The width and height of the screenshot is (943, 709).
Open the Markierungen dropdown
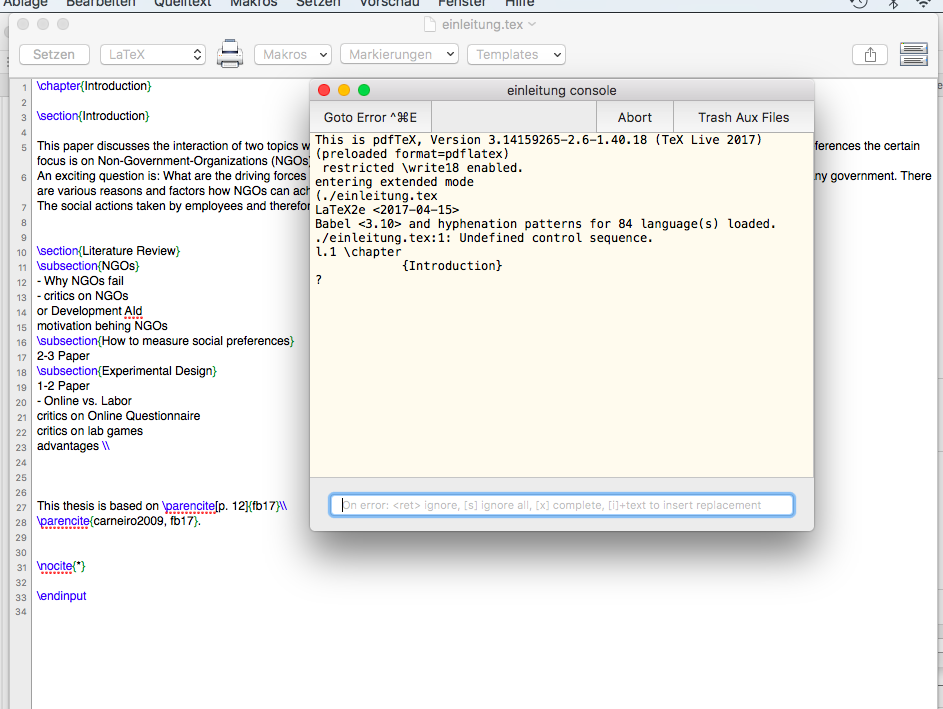pos(399,54)
